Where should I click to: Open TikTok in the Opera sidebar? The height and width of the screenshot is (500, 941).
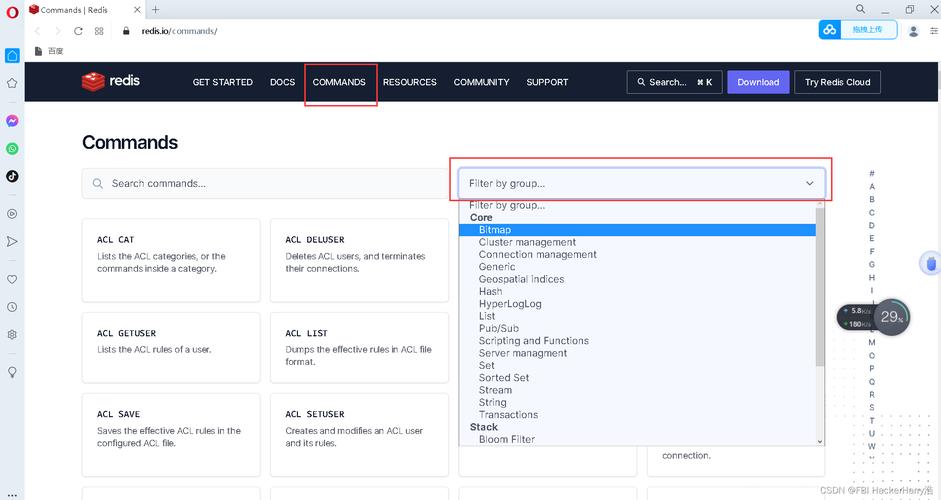coord(12,176)
